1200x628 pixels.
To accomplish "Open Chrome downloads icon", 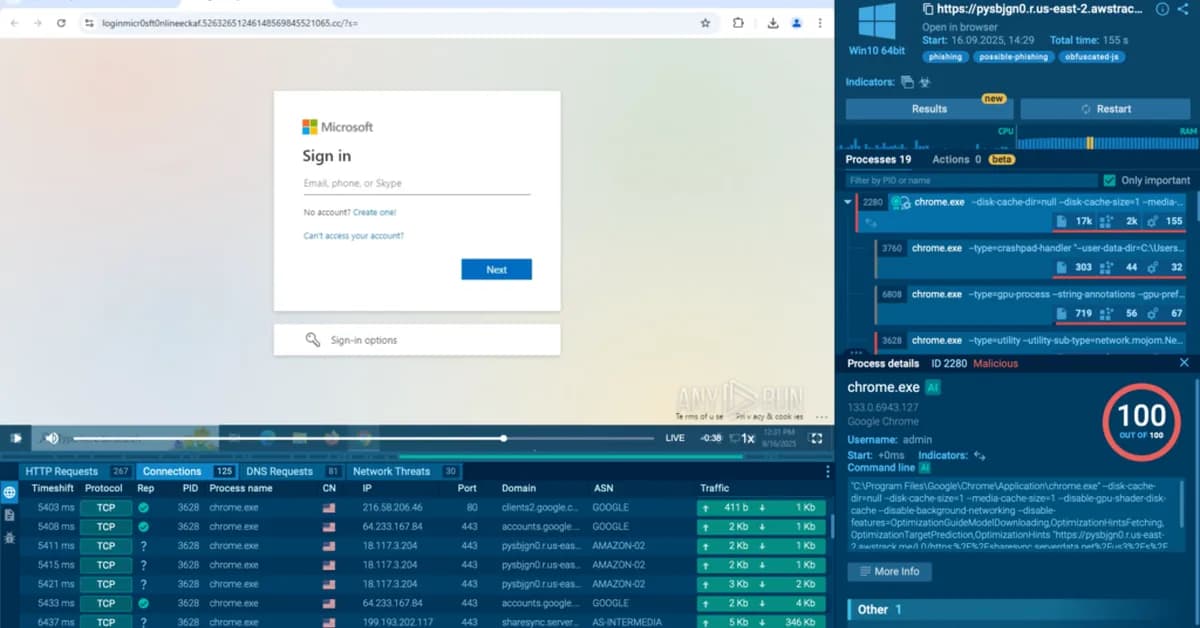I will [x=773, y=23].
